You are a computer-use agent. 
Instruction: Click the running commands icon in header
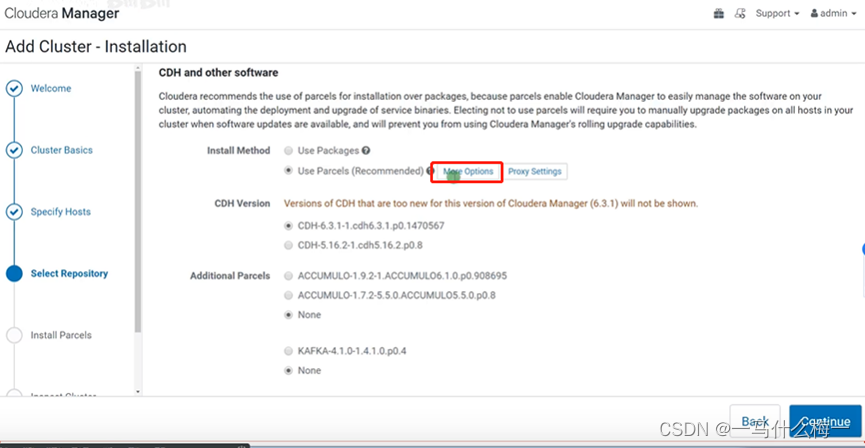pos(740,14)
